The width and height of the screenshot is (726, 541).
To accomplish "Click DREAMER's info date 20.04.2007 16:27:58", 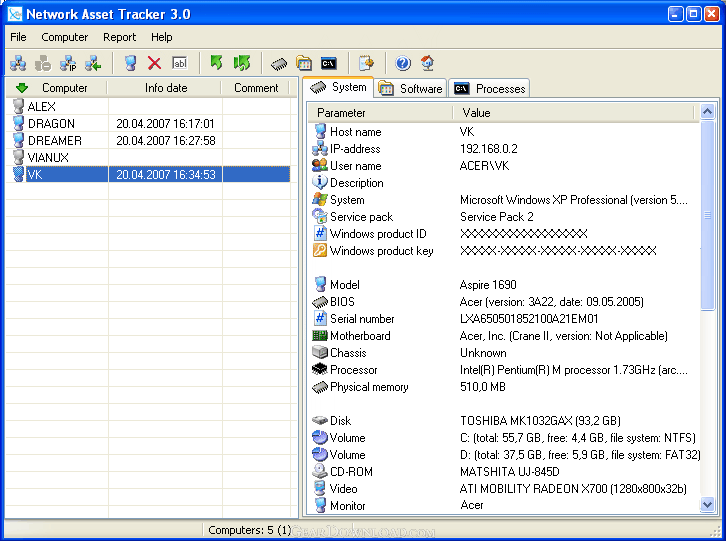I will pos(166,140).
